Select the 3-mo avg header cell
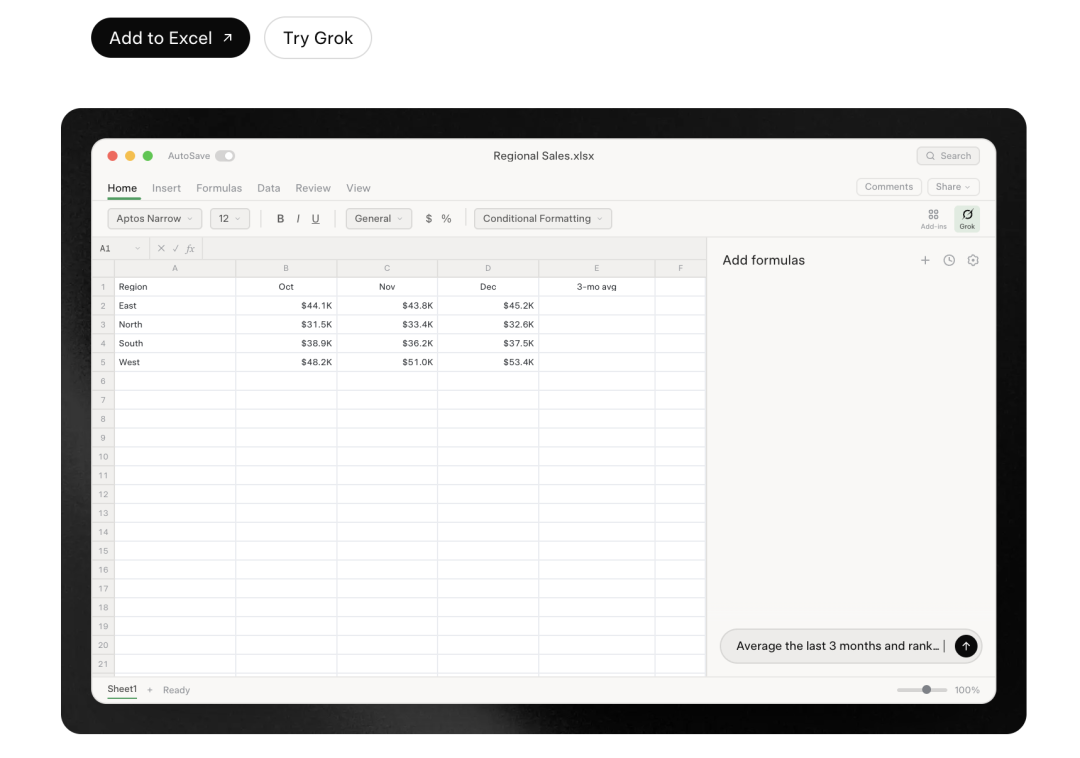The image size is (1080, 758). pyautogui.click(x=596, y=287)
